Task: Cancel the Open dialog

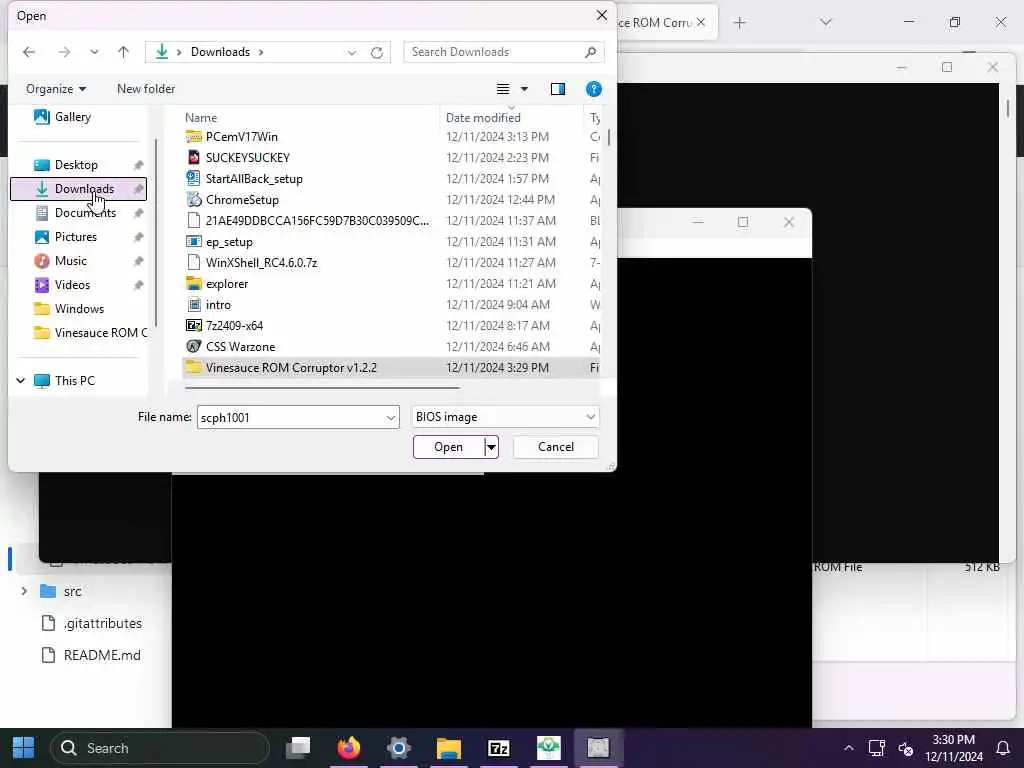Action: [556, 447]
